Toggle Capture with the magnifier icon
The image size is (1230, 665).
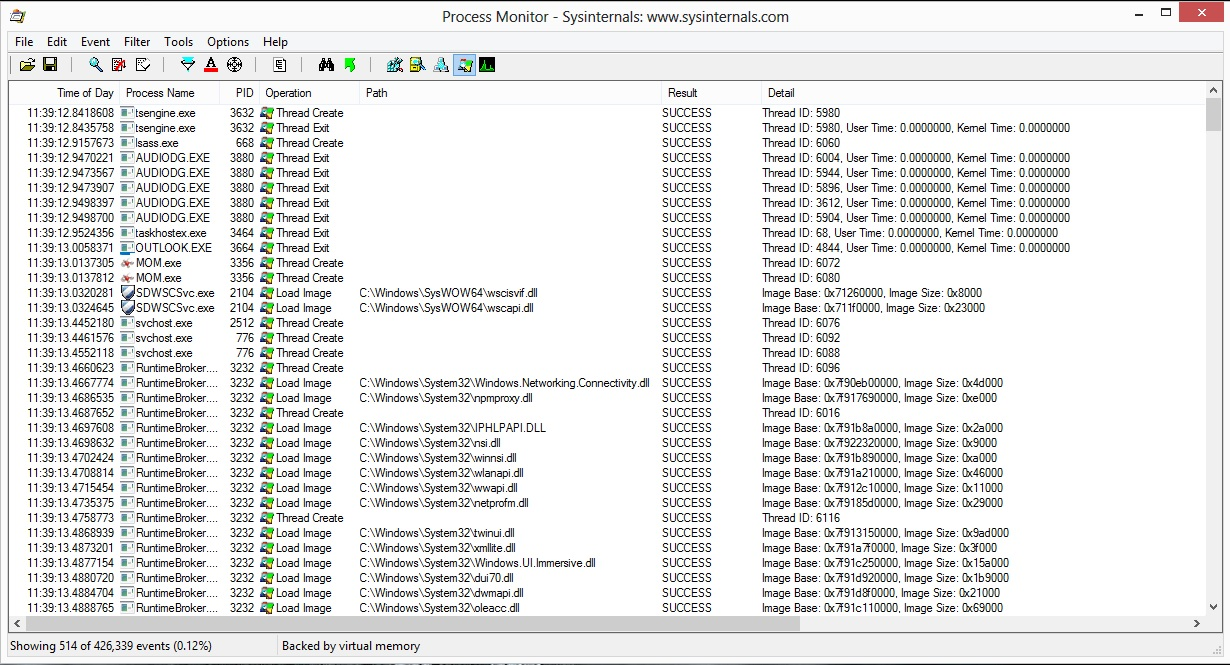click(x=96, y=65)
